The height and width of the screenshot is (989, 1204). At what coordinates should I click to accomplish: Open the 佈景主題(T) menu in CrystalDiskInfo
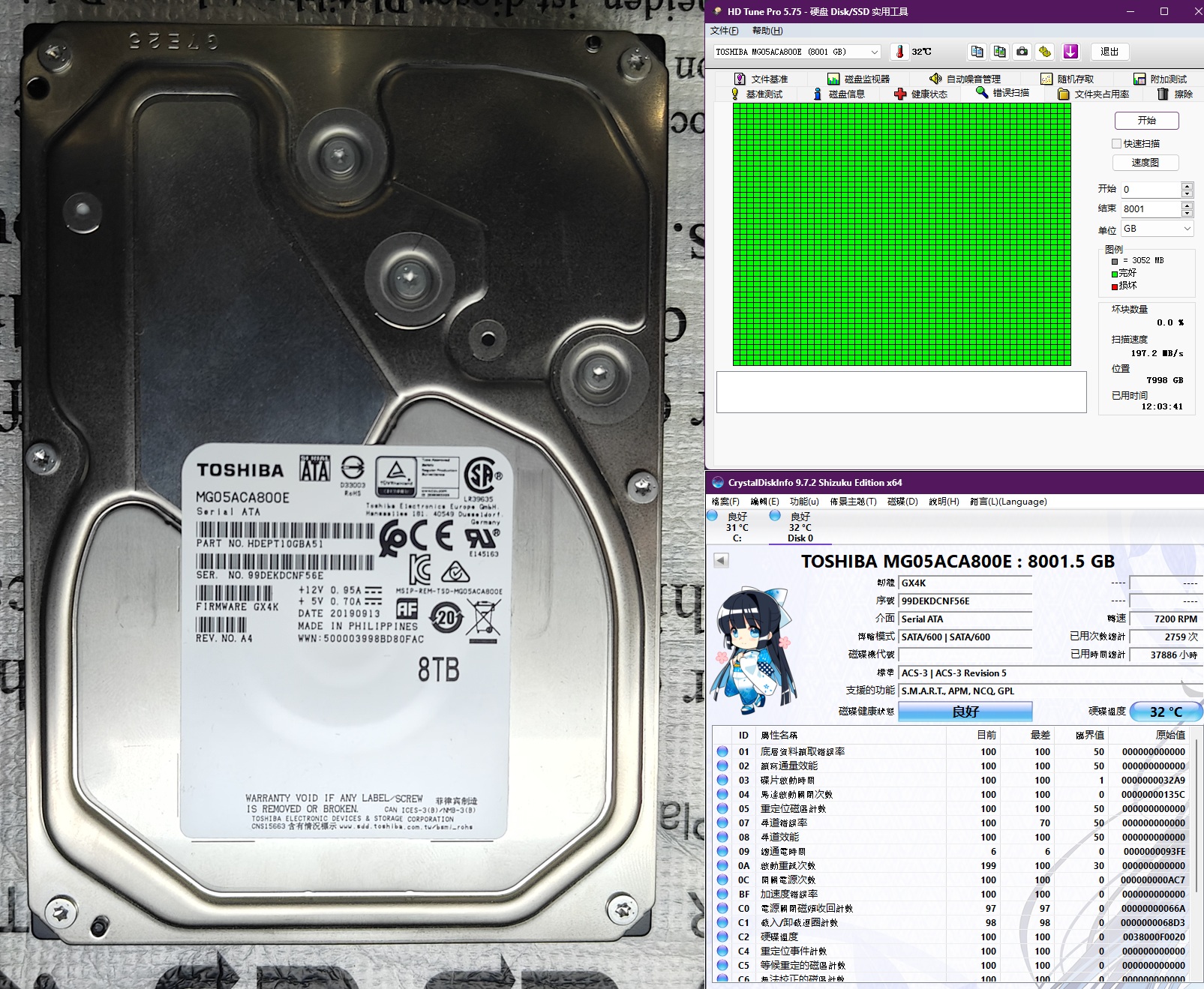coord(853,502)
